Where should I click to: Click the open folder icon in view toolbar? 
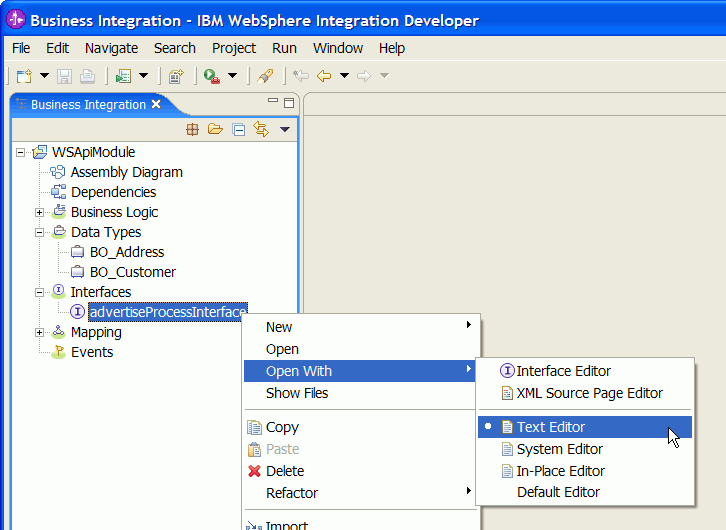coord(215,129)
